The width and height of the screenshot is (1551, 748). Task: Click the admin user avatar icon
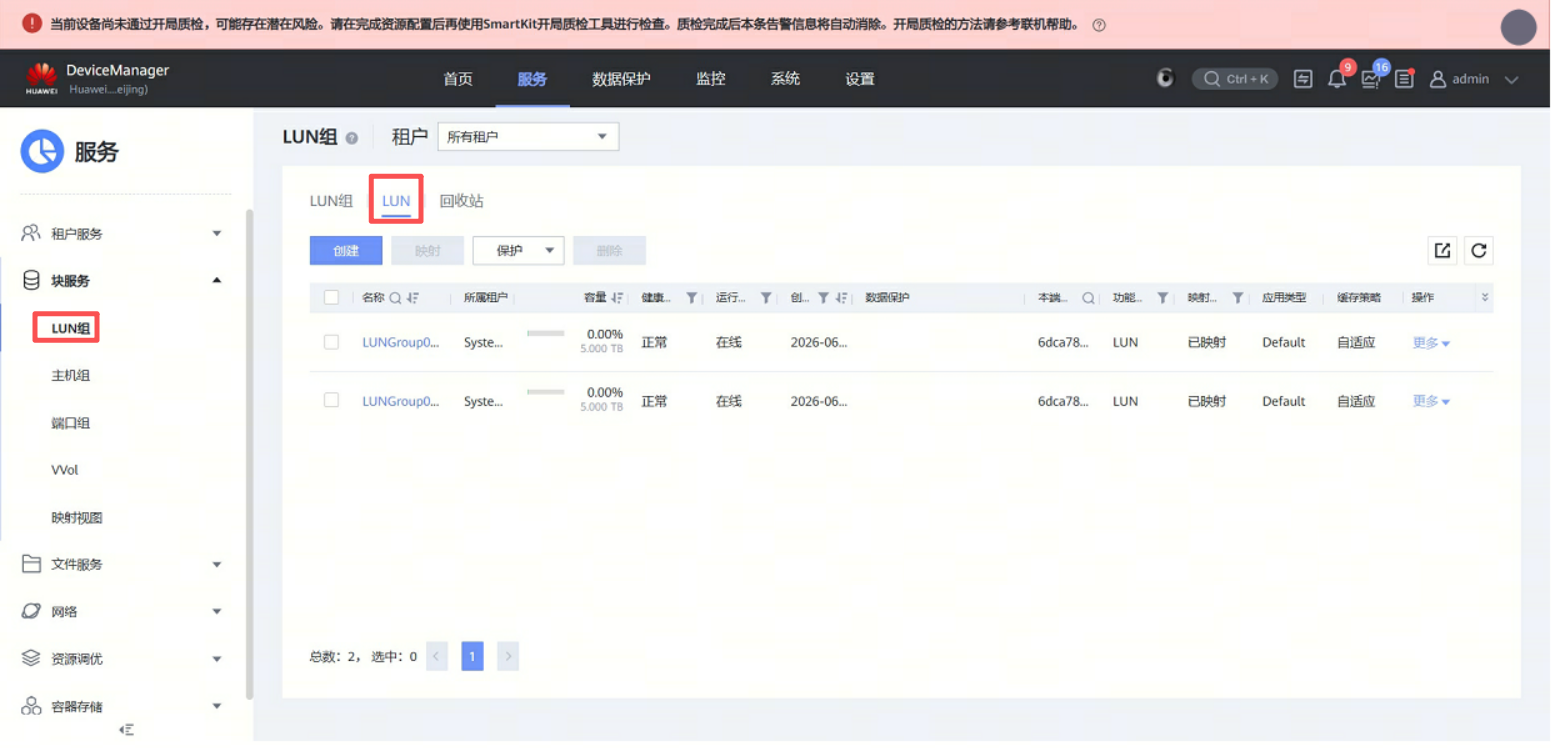[x=1438, y=79]
